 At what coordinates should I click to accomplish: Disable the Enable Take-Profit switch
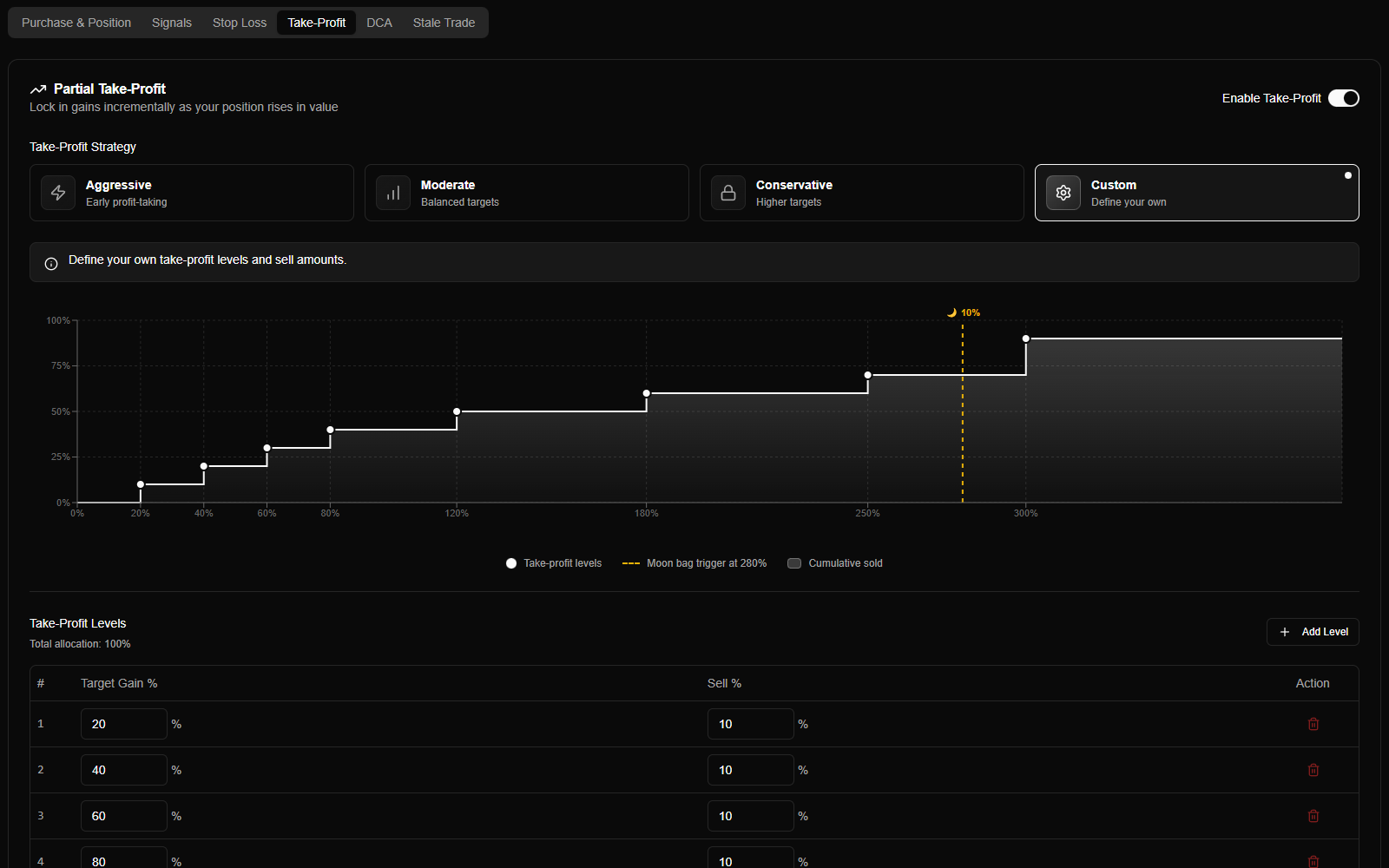1343,98
